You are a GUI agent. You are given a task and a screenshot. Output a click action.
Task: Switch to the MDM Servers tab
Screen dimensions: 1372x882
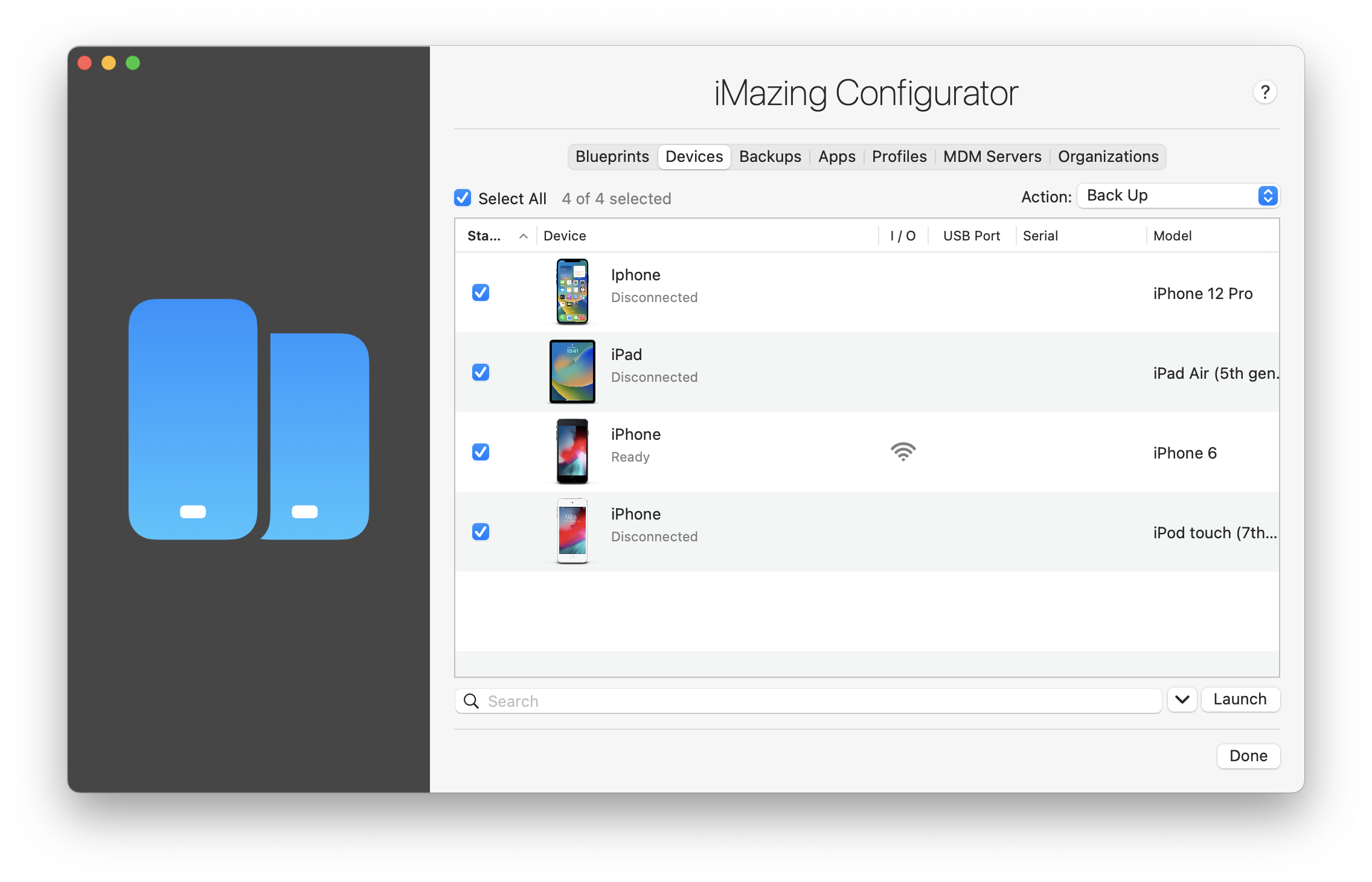[992, 156]
